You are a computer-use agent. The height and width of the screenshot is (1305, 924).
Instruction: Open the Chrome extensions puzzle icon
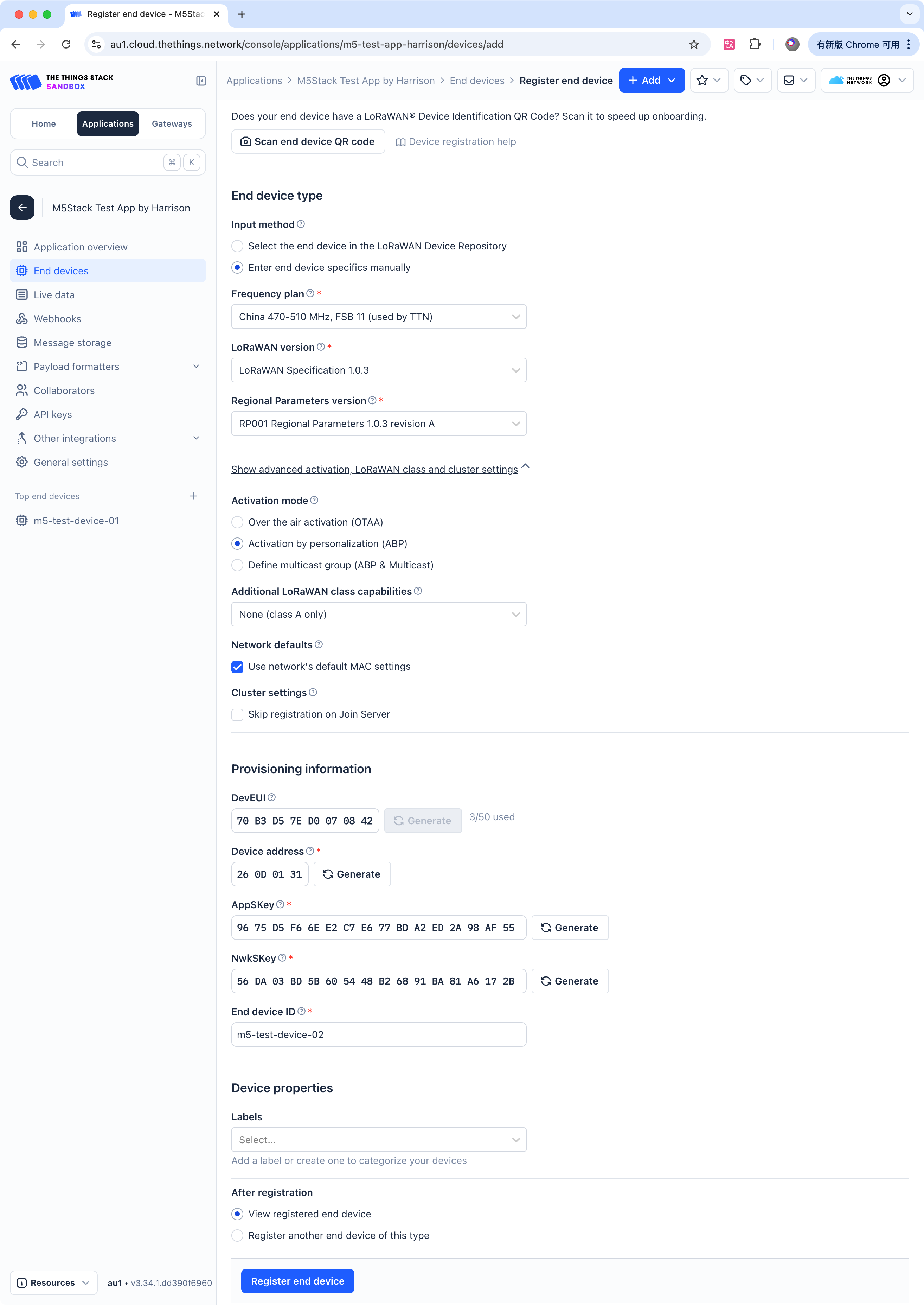point(755,44)
